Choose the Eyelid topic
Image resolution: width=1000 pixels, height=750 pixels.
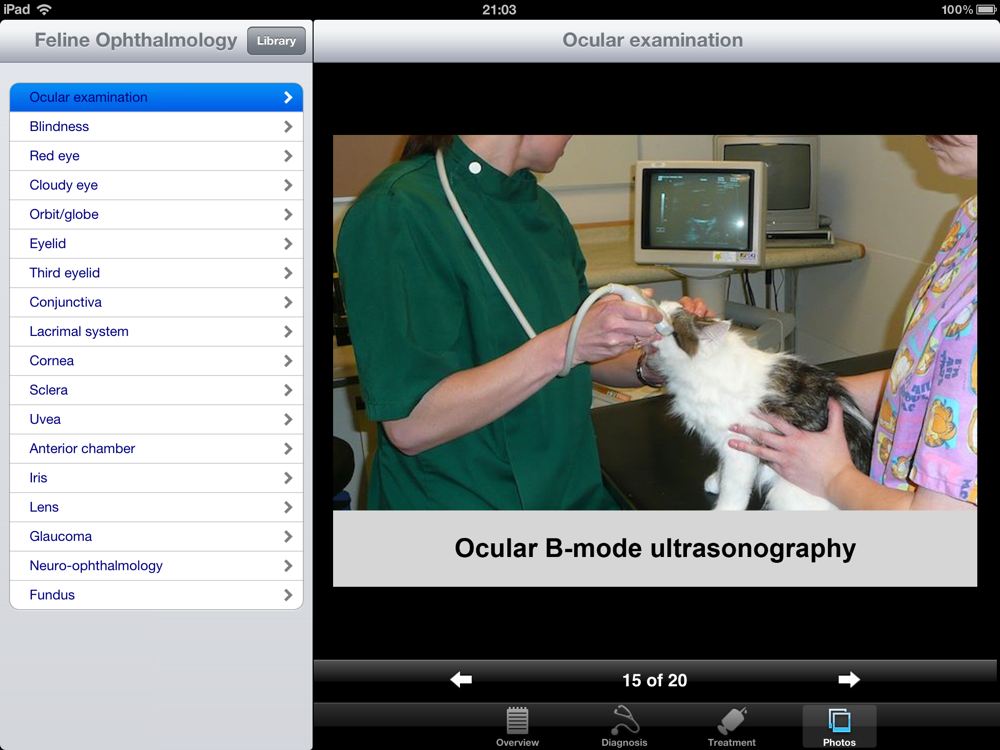coord(156,244)
